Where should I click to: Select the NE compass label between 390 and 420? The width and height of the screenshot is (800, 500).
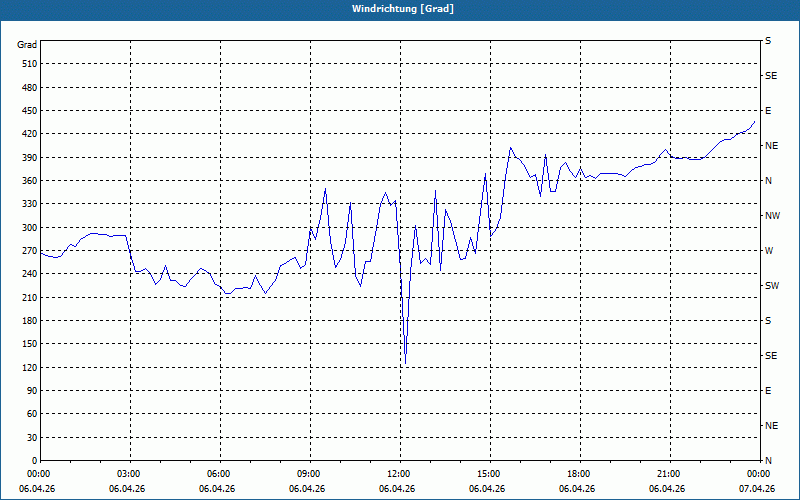[x=771, y=146]
